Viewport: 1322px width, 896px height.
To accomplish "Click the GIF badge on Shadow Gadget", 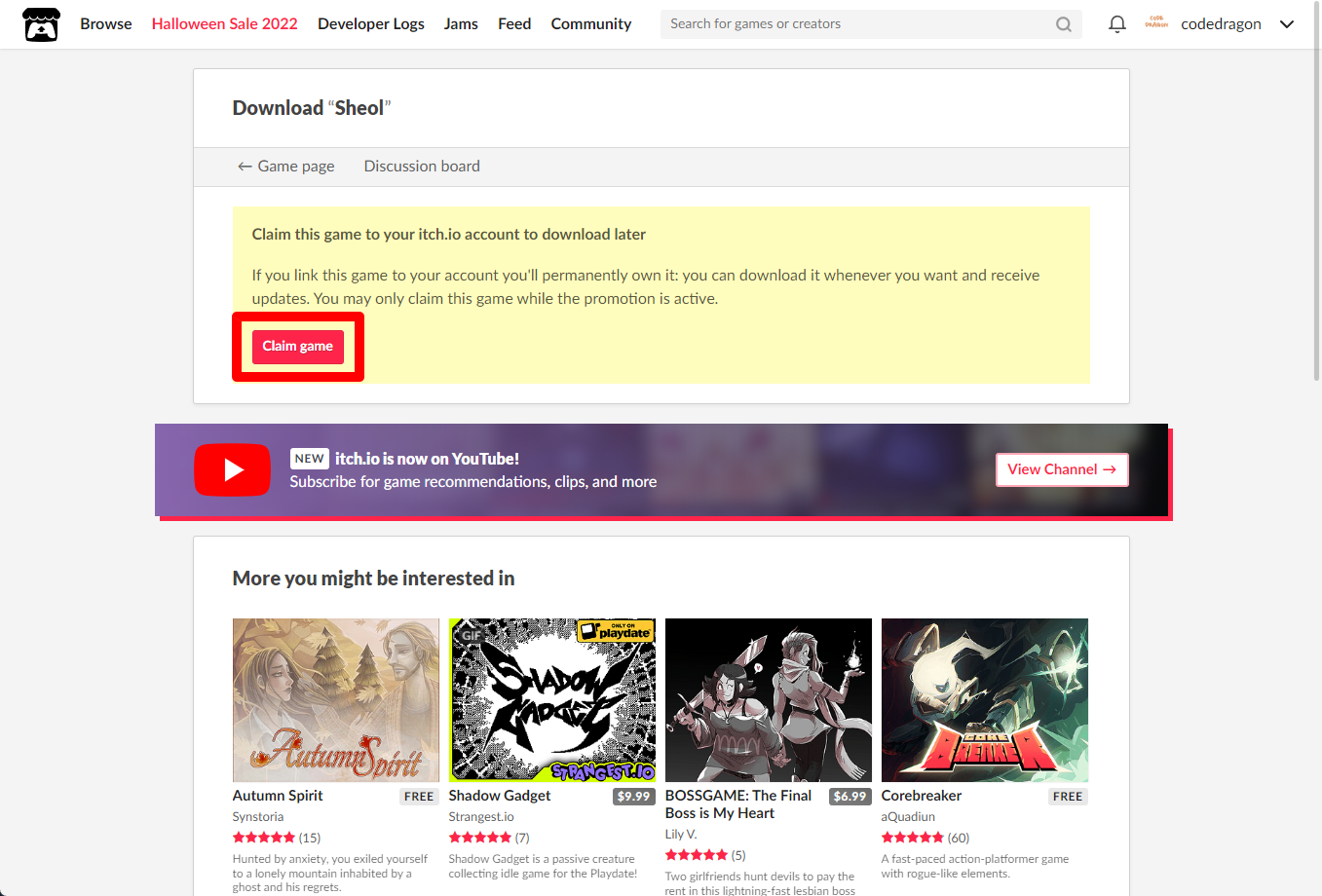I will pos(472,635).
